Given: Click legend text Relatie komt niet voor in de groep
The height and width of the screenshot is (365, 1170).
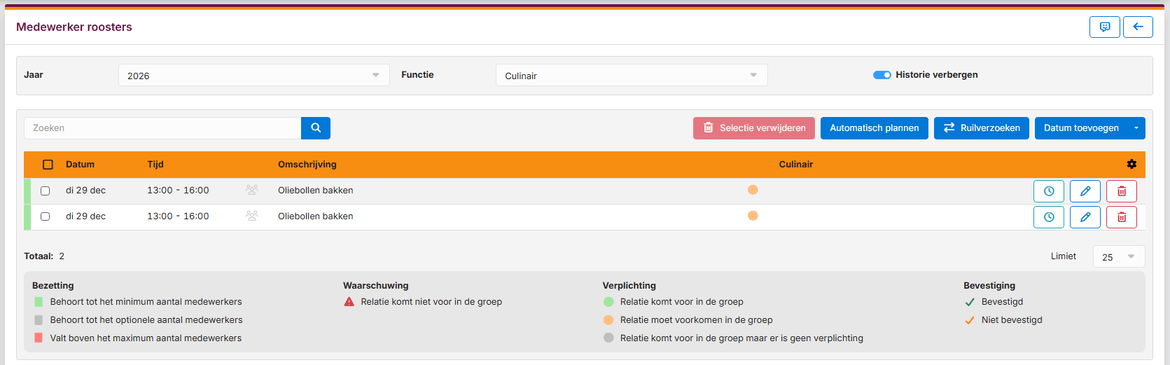Looking at the screenshot, I should [x=431, y=302].
